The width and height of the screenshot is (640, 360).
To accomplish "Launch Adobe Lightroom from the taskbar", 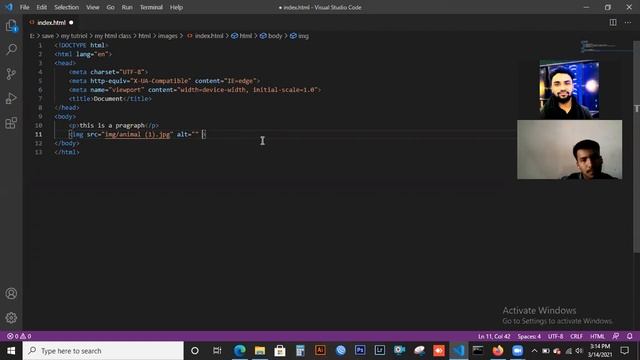I will tap(380, 351).
